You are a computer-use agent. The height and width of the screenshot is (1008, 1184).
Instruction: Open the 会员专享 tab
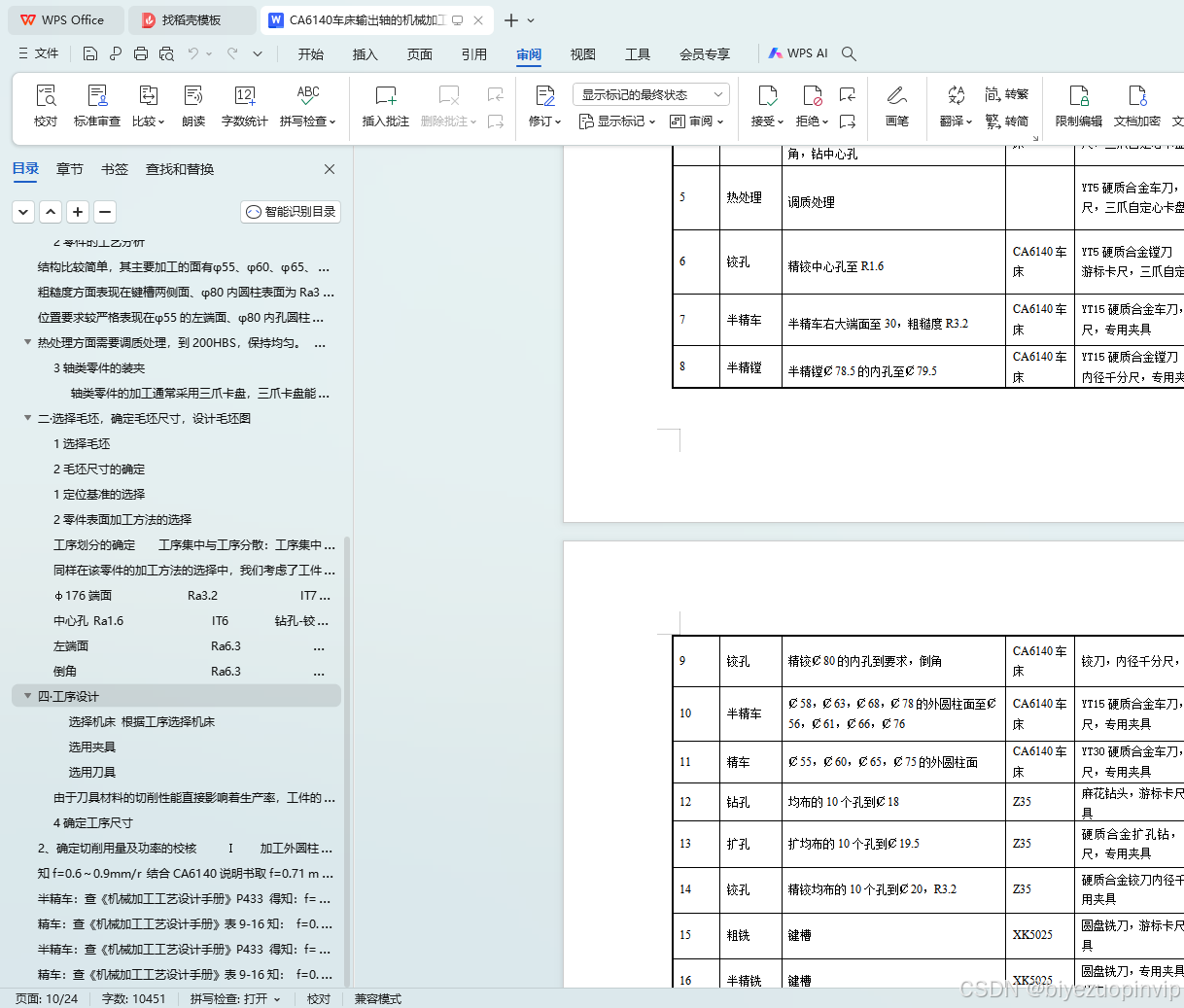[705, 54]
